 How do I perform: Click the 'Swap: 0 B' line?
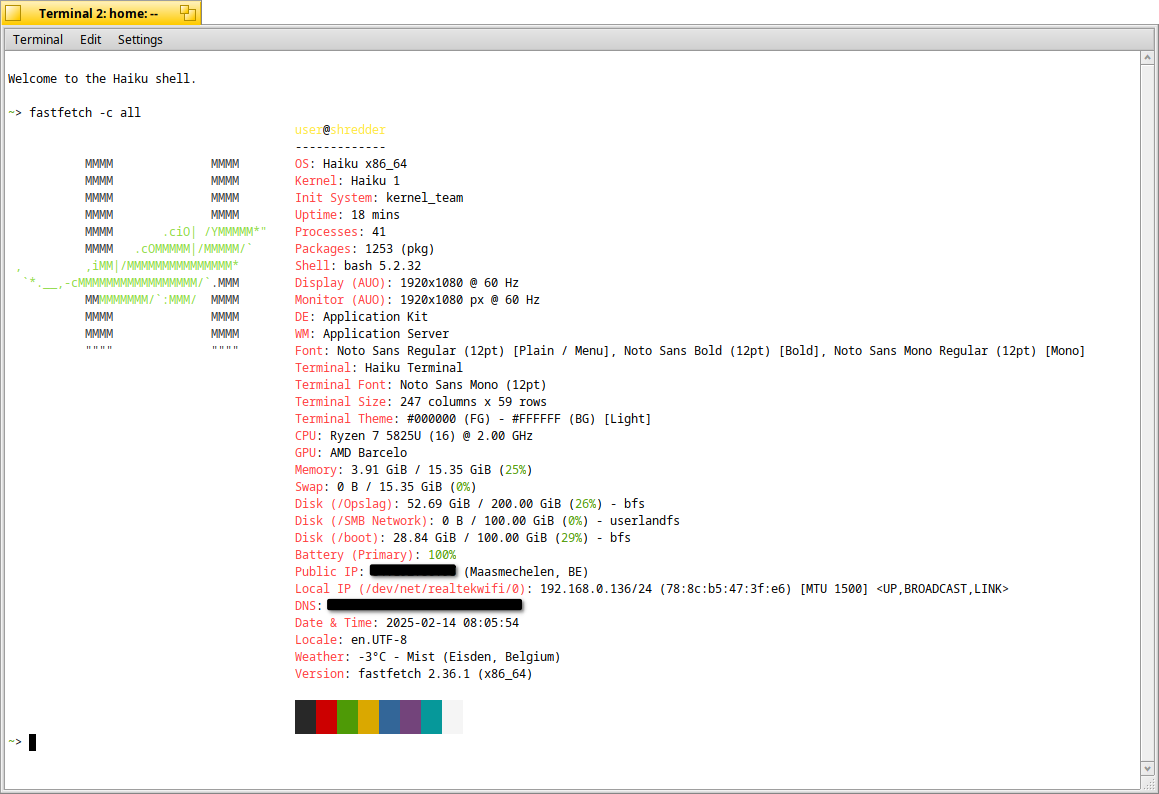coord(386,486)
